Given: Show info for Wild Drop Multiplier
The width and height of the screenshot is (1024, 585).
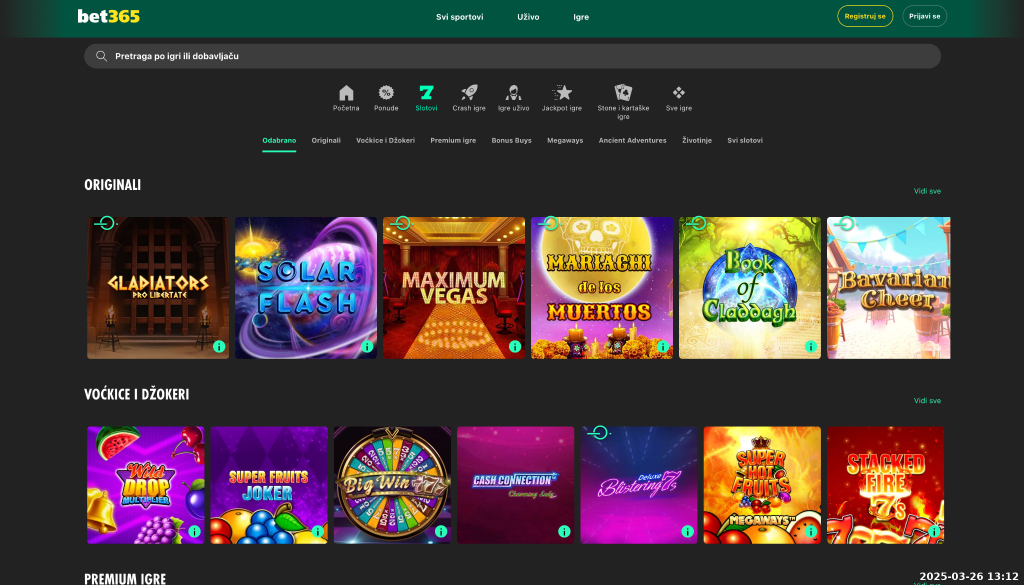Looking at the screenshot, I should pos(194,531).
